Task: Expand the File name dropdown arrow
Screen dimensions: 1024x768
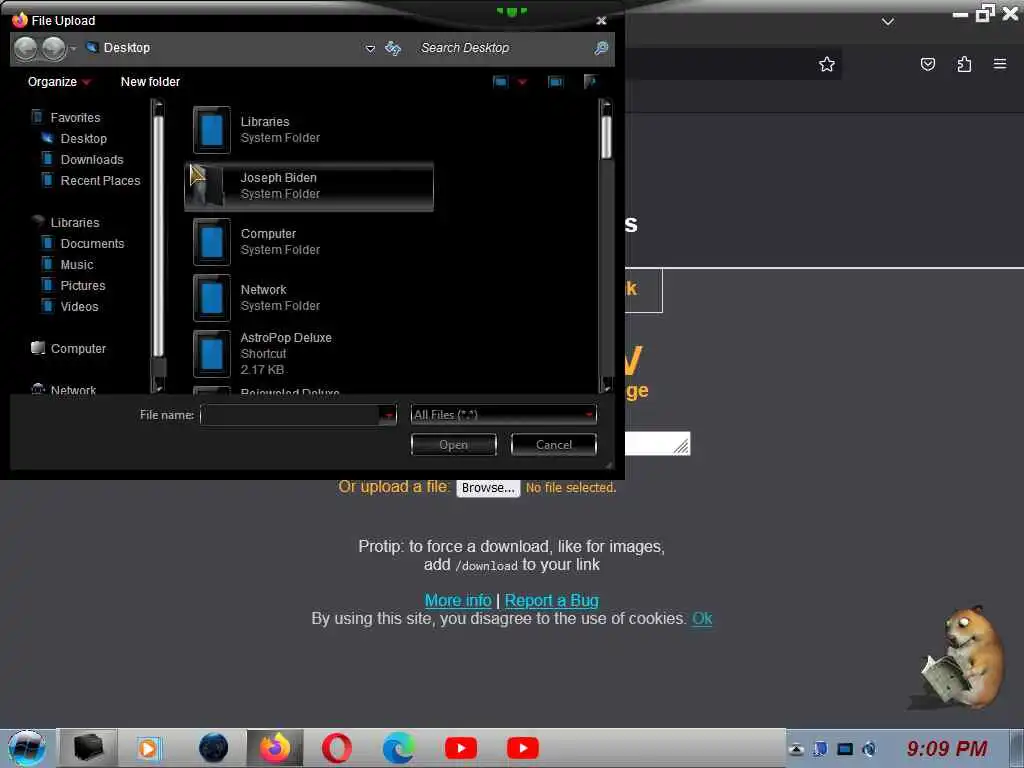Action: (389, 415)
